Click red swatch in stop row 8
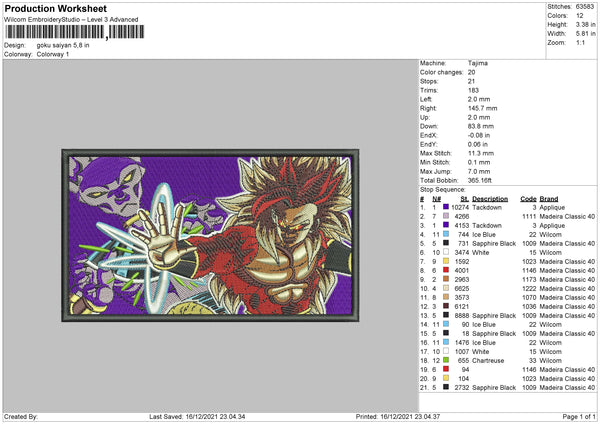Screen dimensions: 600x424 pos(446,270)
